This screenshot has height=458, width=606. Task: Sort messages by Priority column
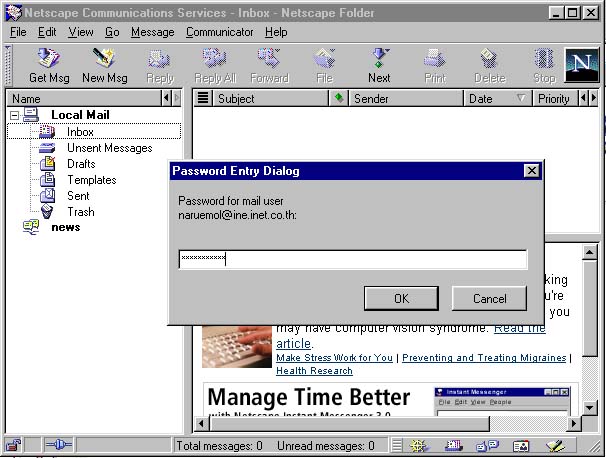click(555, 98)
